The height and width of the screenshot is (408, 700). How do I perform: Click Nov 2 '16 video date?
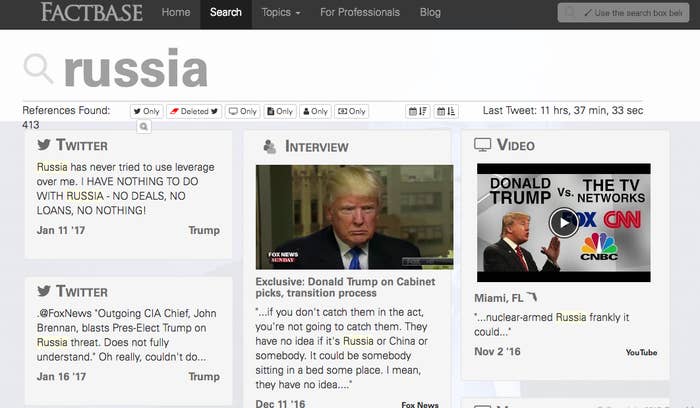pos(497,352)
